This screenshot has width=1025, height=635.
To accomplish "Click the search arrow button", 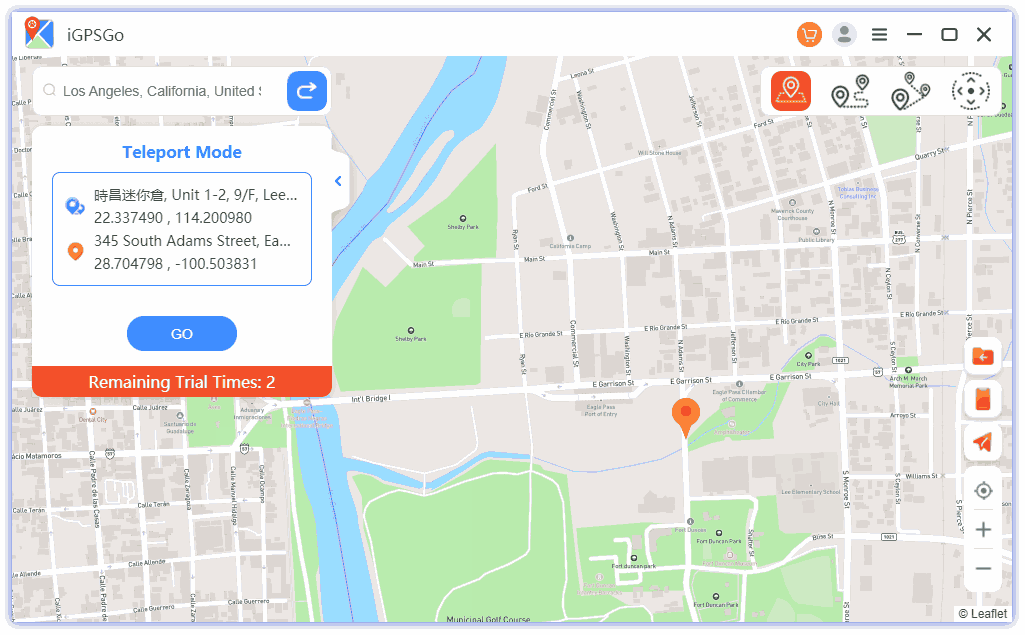I will pyautogui.click(x=307, y=91).
